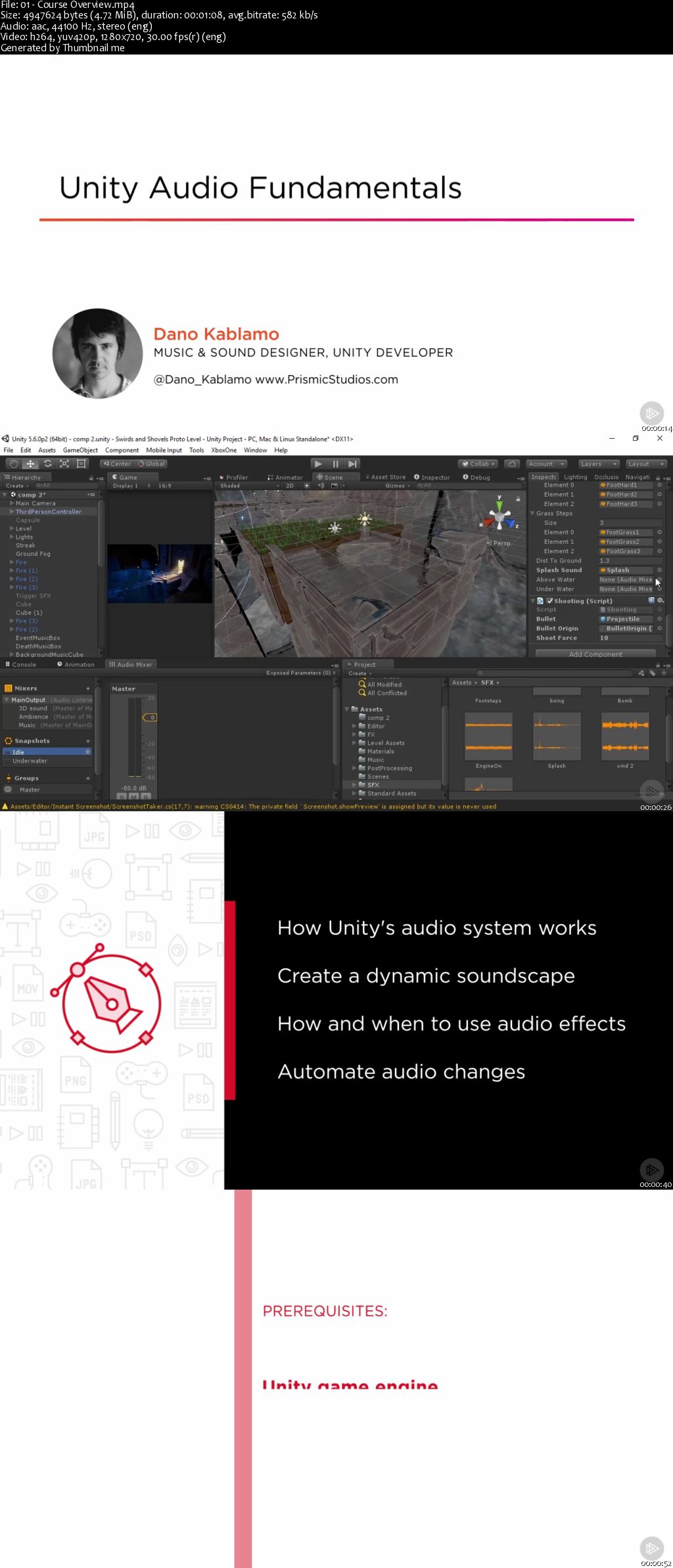
Task: Open the Window menu
Action: [256, 451]
